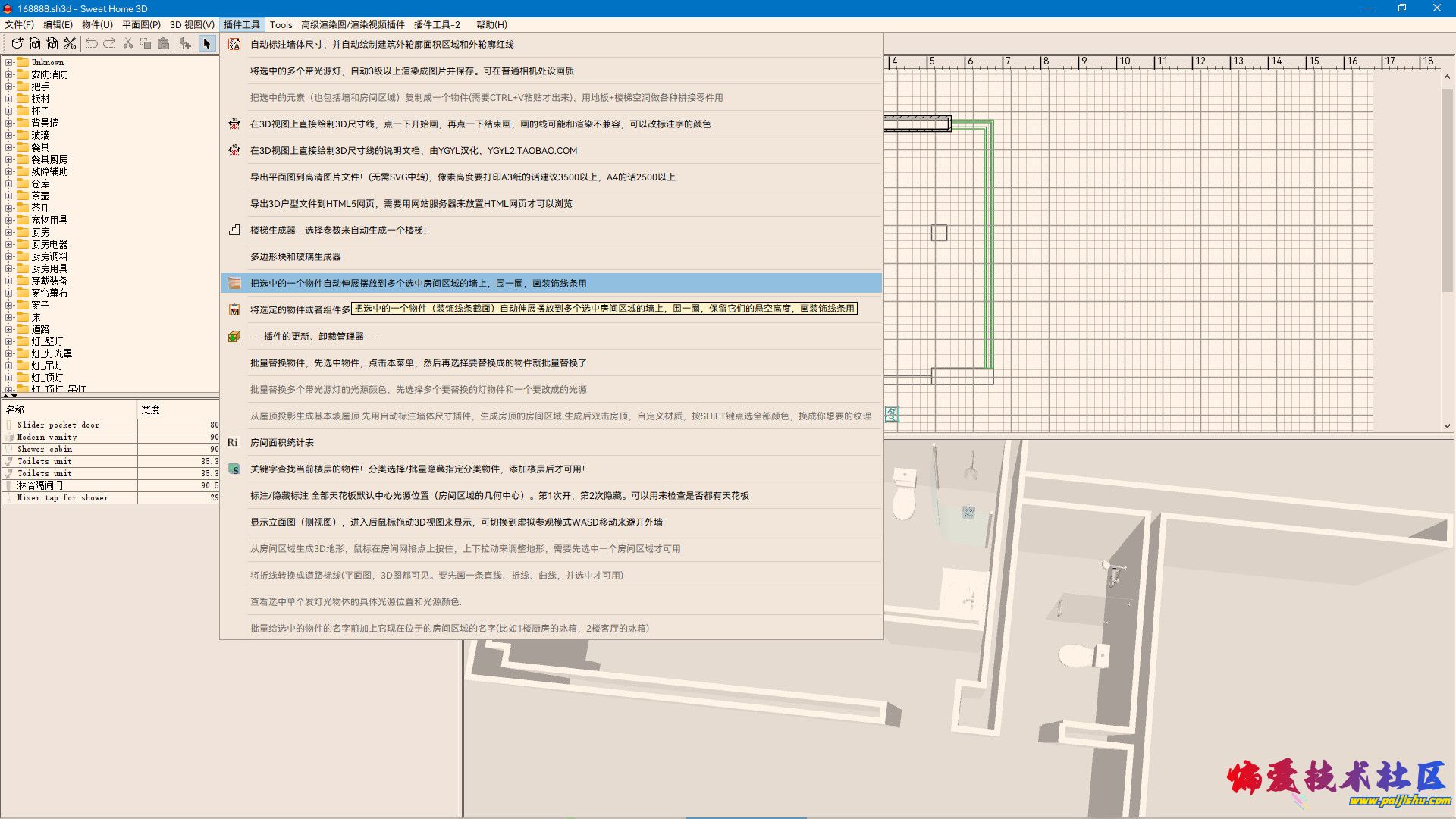Open the Tools menu

[x=281, y=24]
